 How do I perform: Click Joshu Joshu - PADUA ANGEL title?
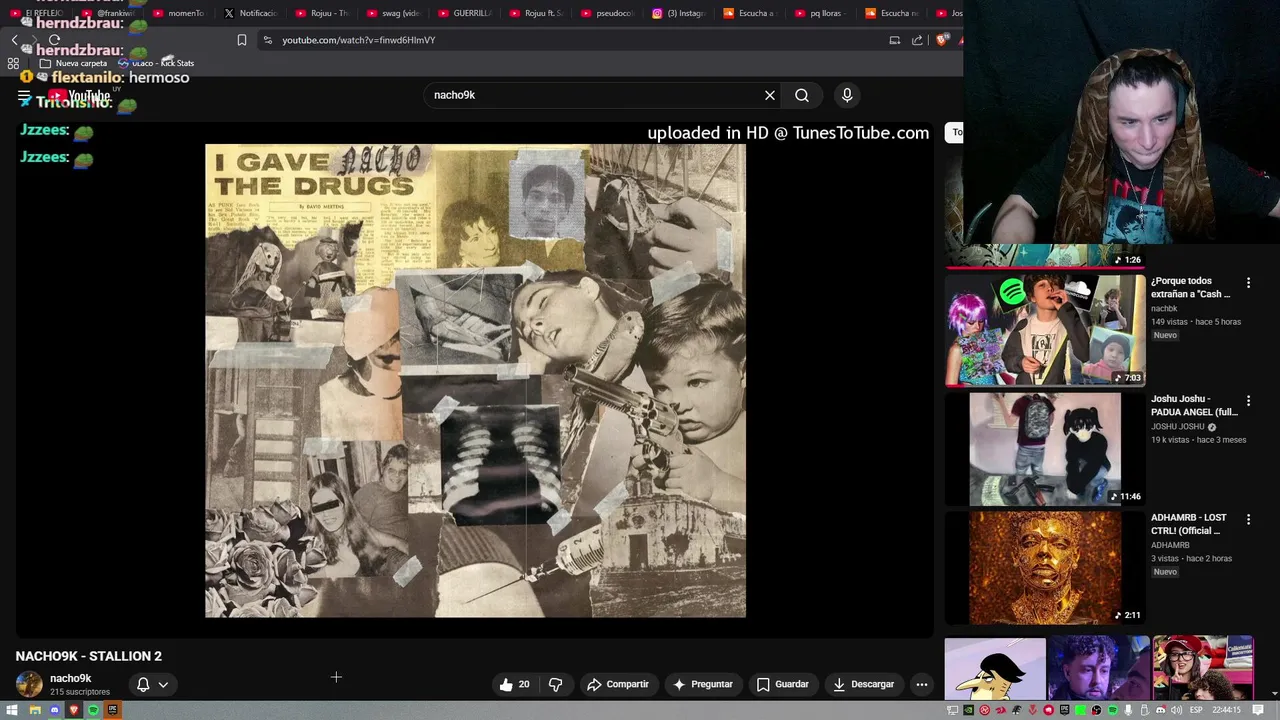tap(1194, 405)
